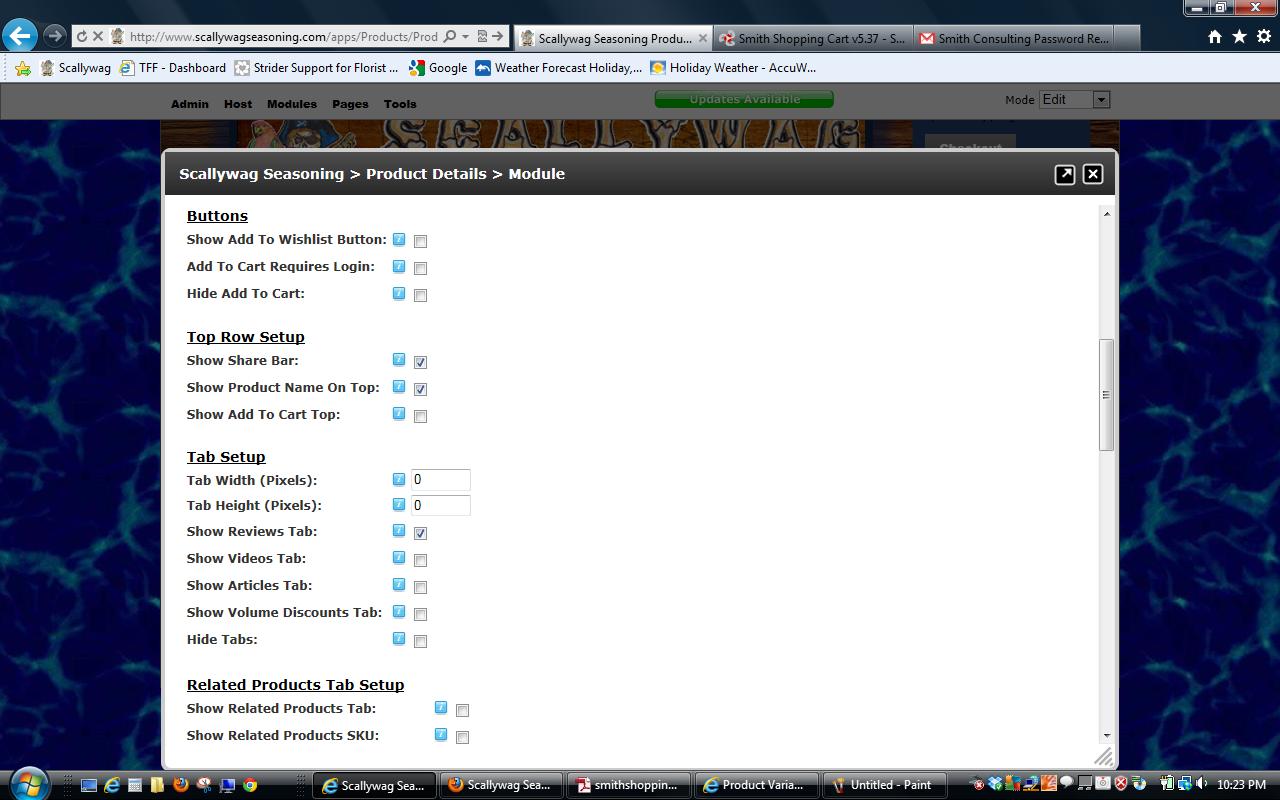Viewport: 1280px width, 800px height.
Task: Launch Firefox from quick launch bar
Action: 181,785
